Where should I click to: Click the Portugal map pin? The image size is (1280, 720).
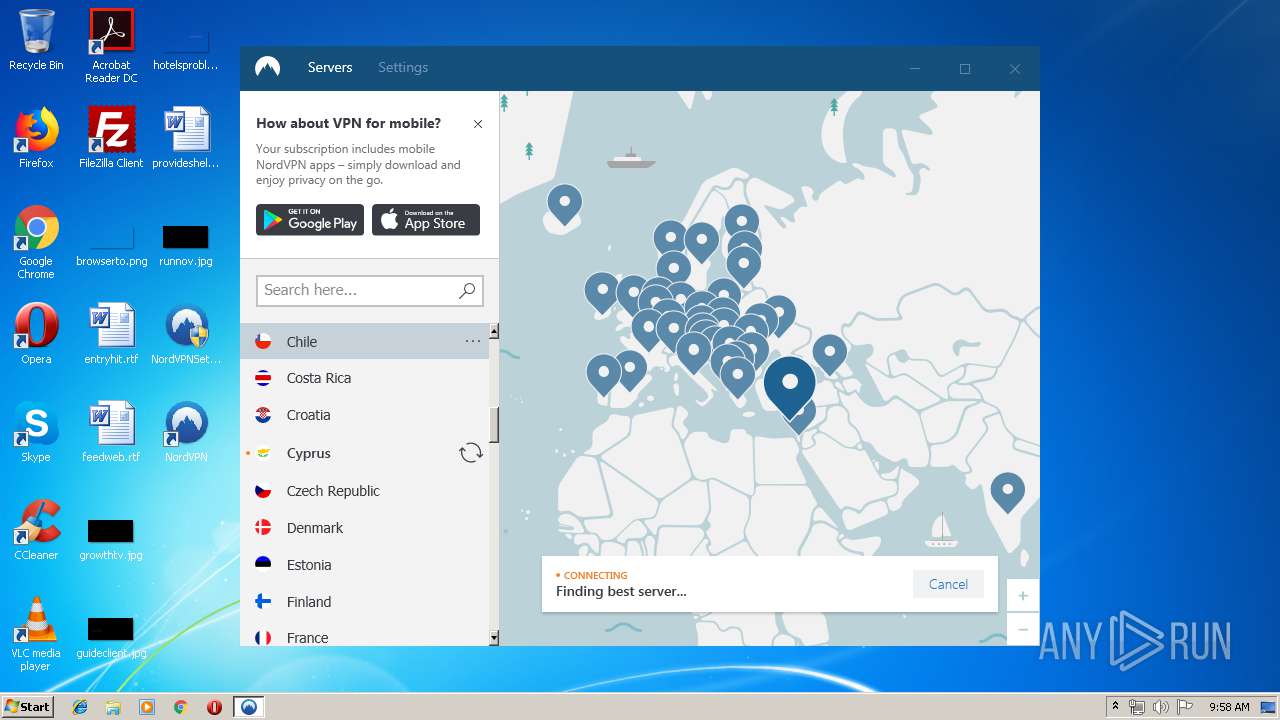click(603, 375)
